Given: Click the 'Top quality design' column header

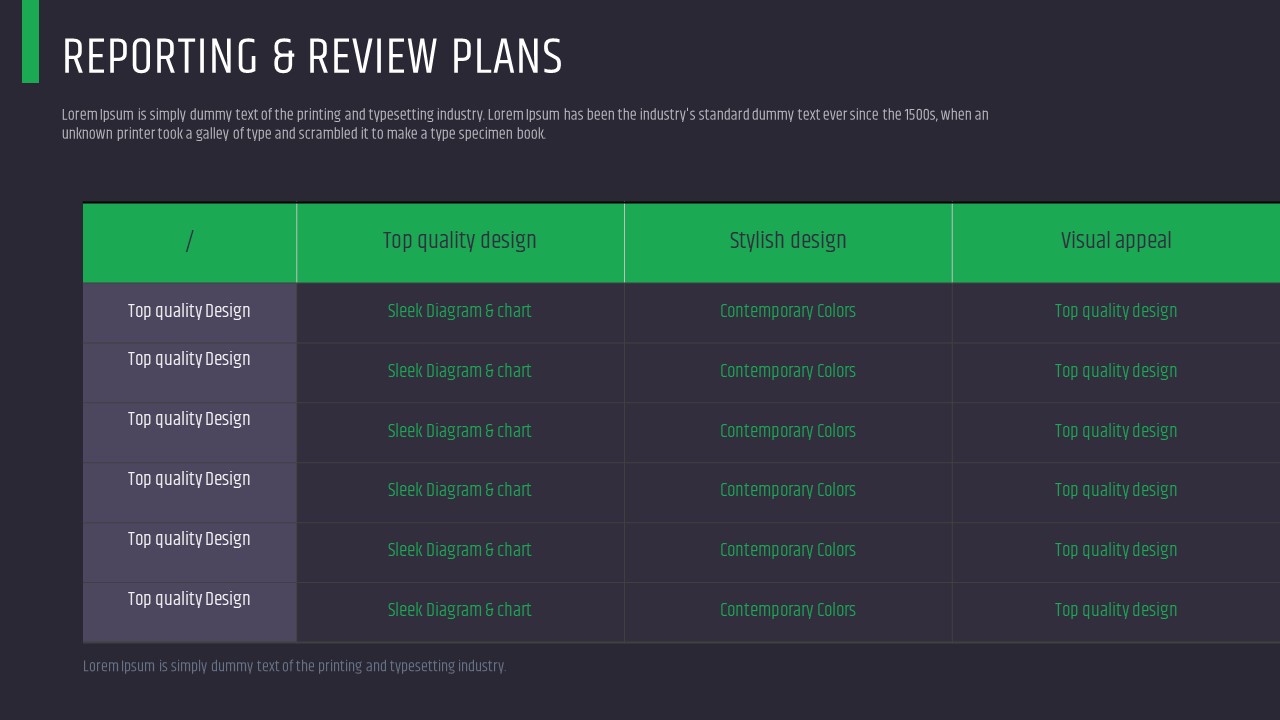Looking at the screenshot, I should pos(459,241).
